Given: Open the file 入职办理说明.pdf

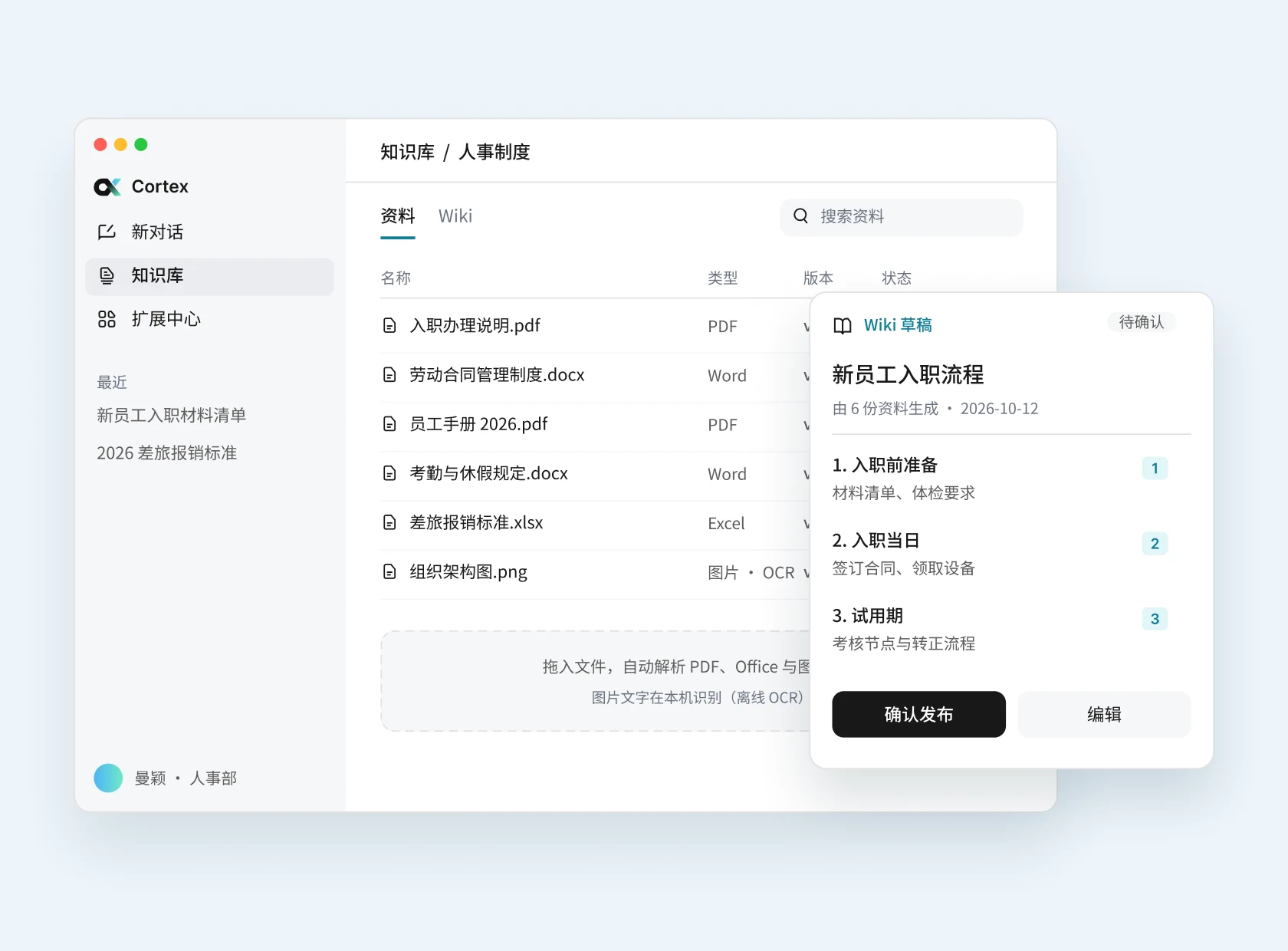Looking at the screenshot, I should click(475, 326).
